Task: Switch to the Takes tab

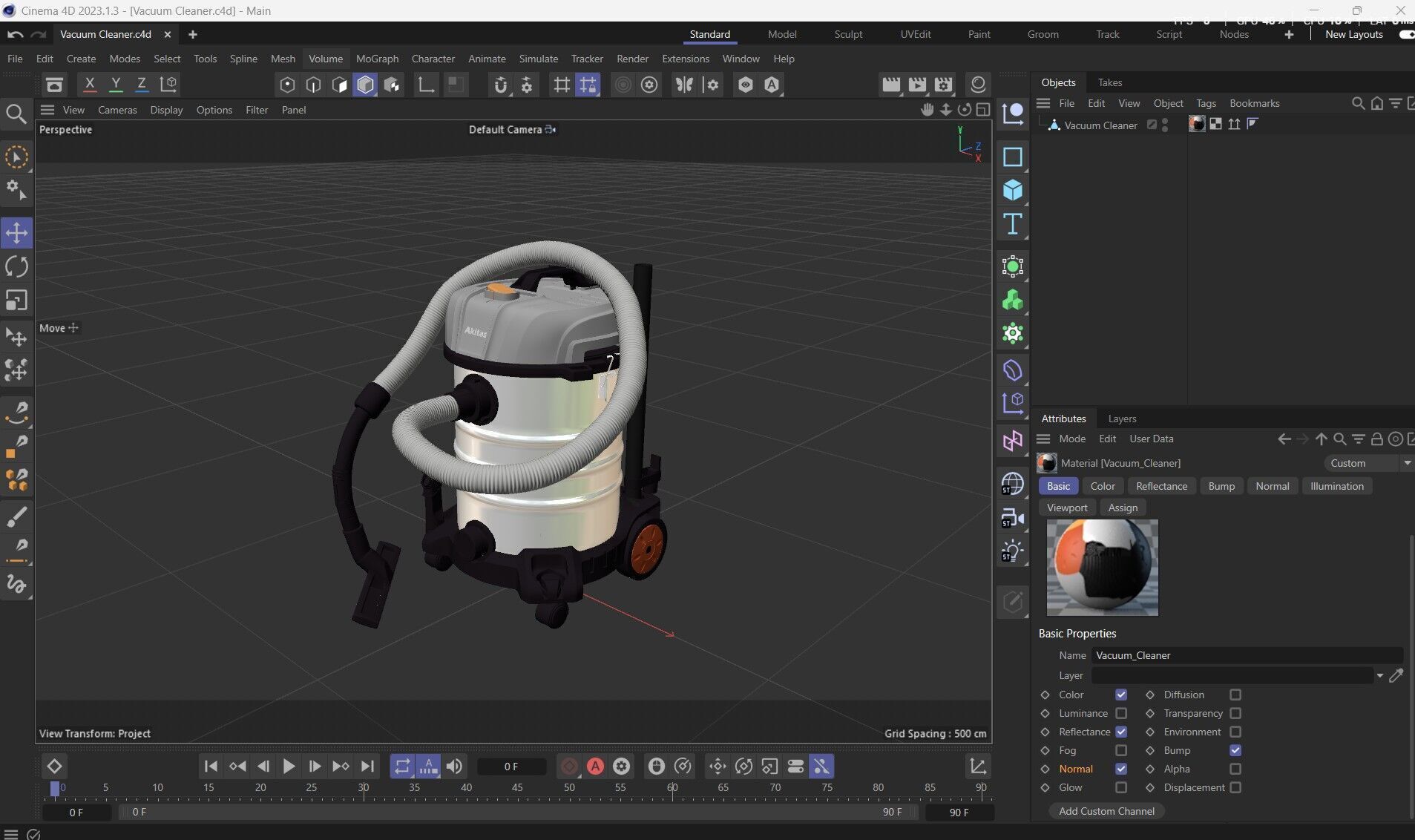Action: [1109, 82]
